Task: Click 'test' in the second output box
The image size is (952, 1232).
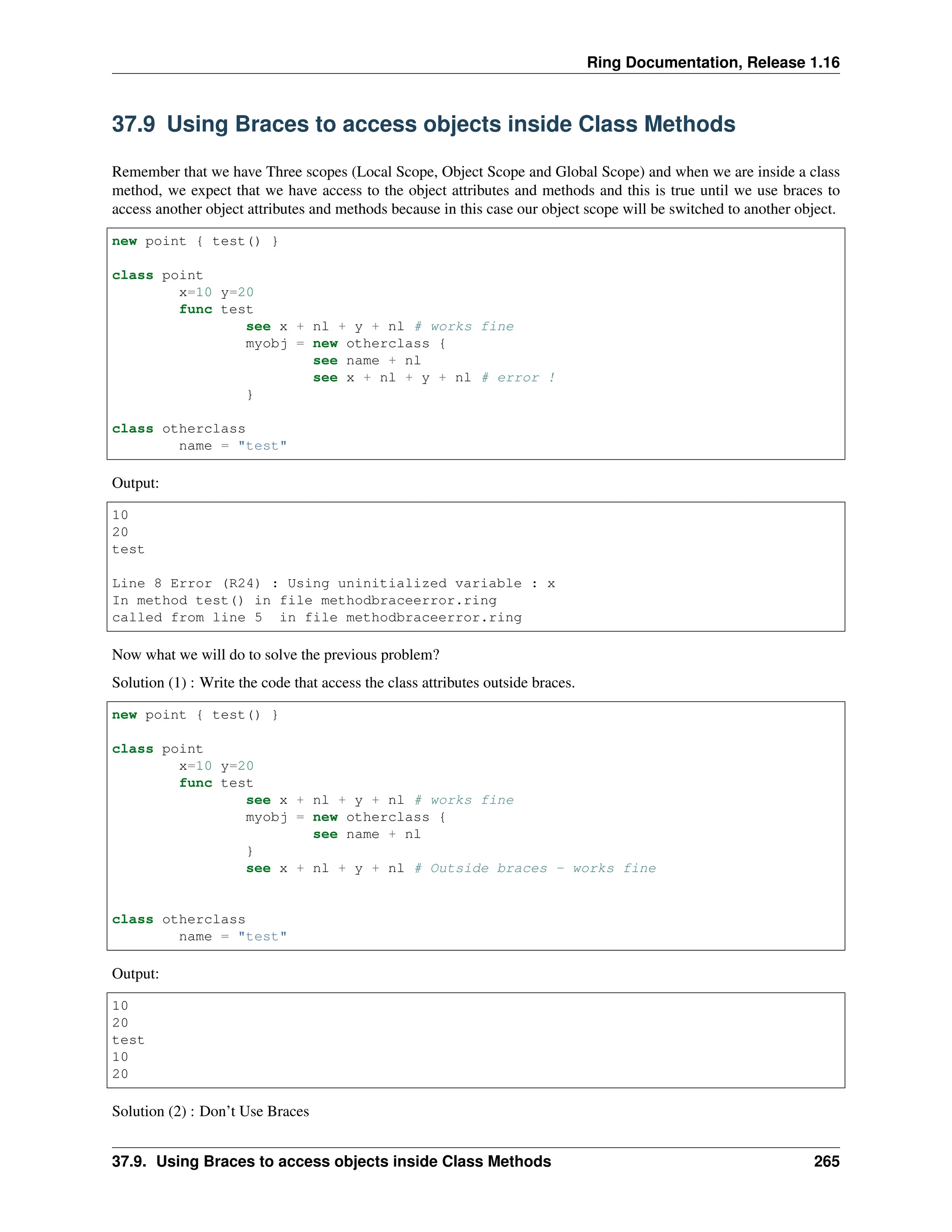Action: coord(128,1040)
